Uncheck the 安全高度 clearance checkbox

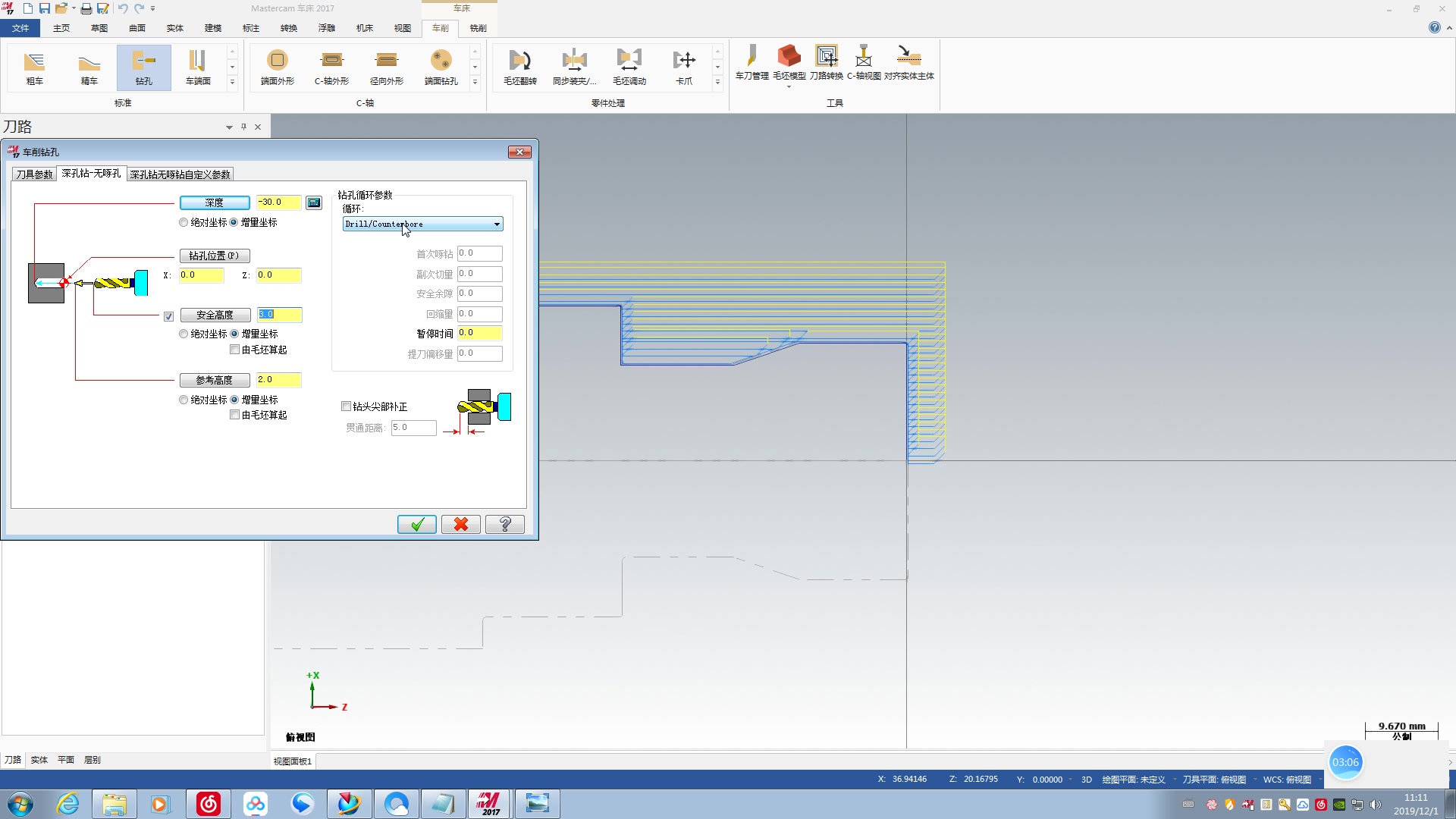(168, 316)
